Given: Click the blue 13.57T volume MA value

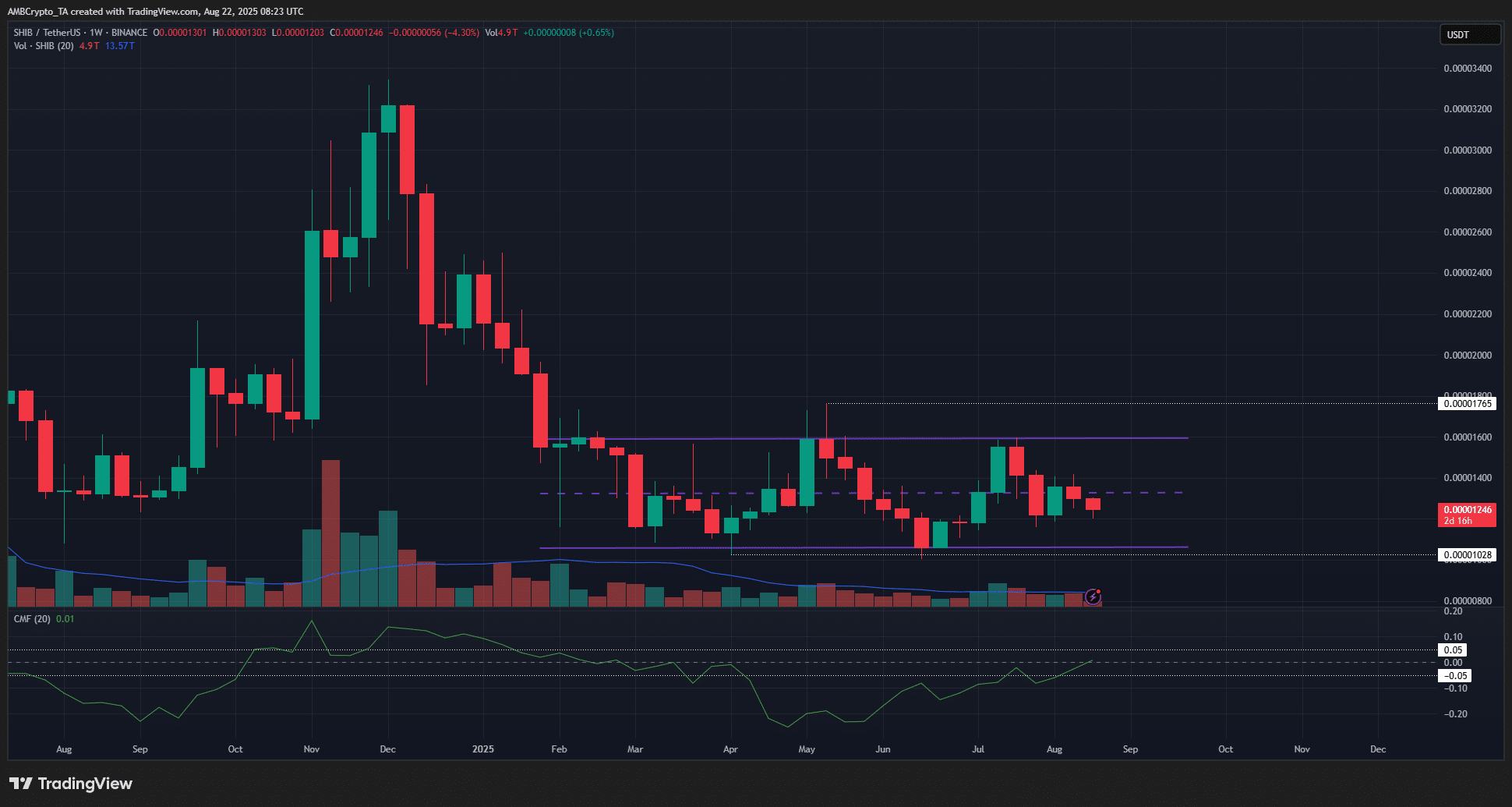Looking at the screenshot, I should (x=120, y=46).
